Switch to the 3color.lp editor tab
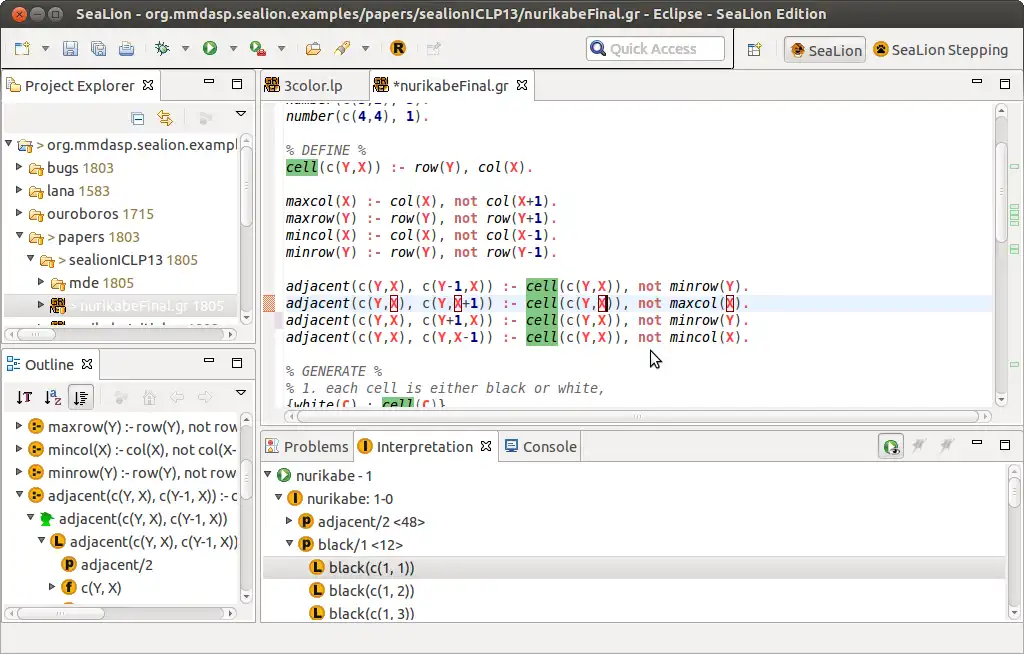 point(312,86)
